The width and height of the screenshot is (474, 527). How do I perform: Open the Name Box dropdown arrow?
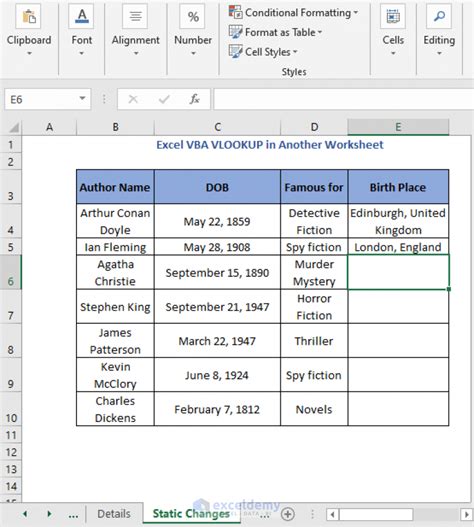click(82, 98)
